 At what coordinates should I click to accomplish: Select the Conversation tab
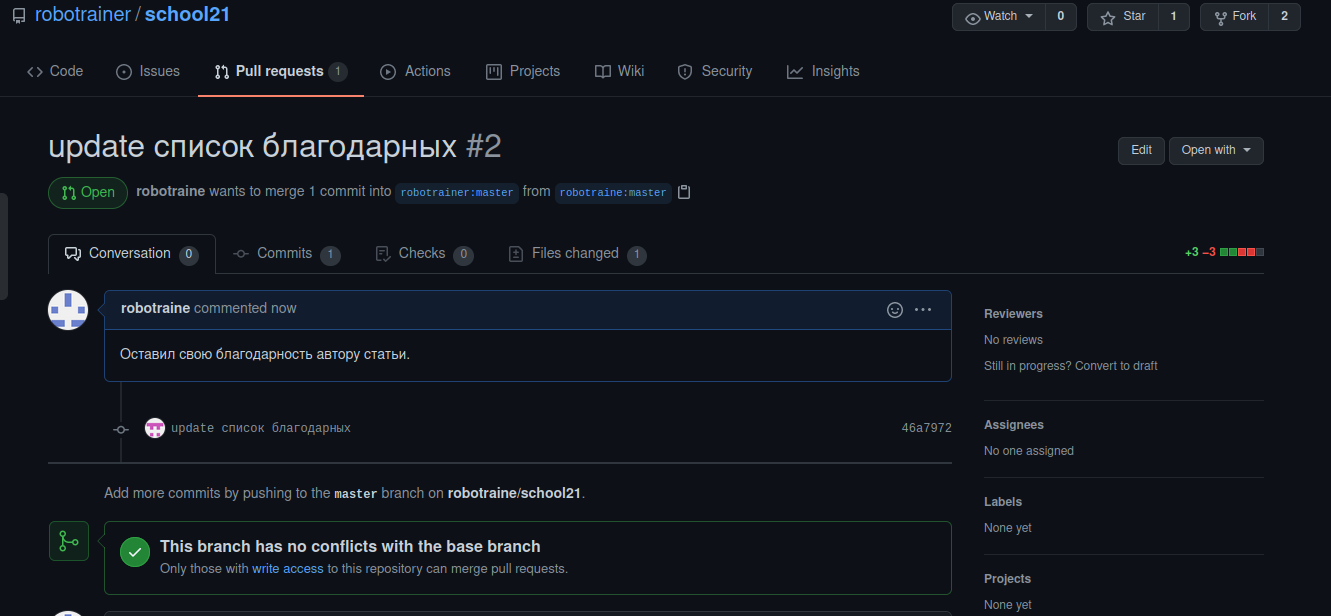[132, 254]
